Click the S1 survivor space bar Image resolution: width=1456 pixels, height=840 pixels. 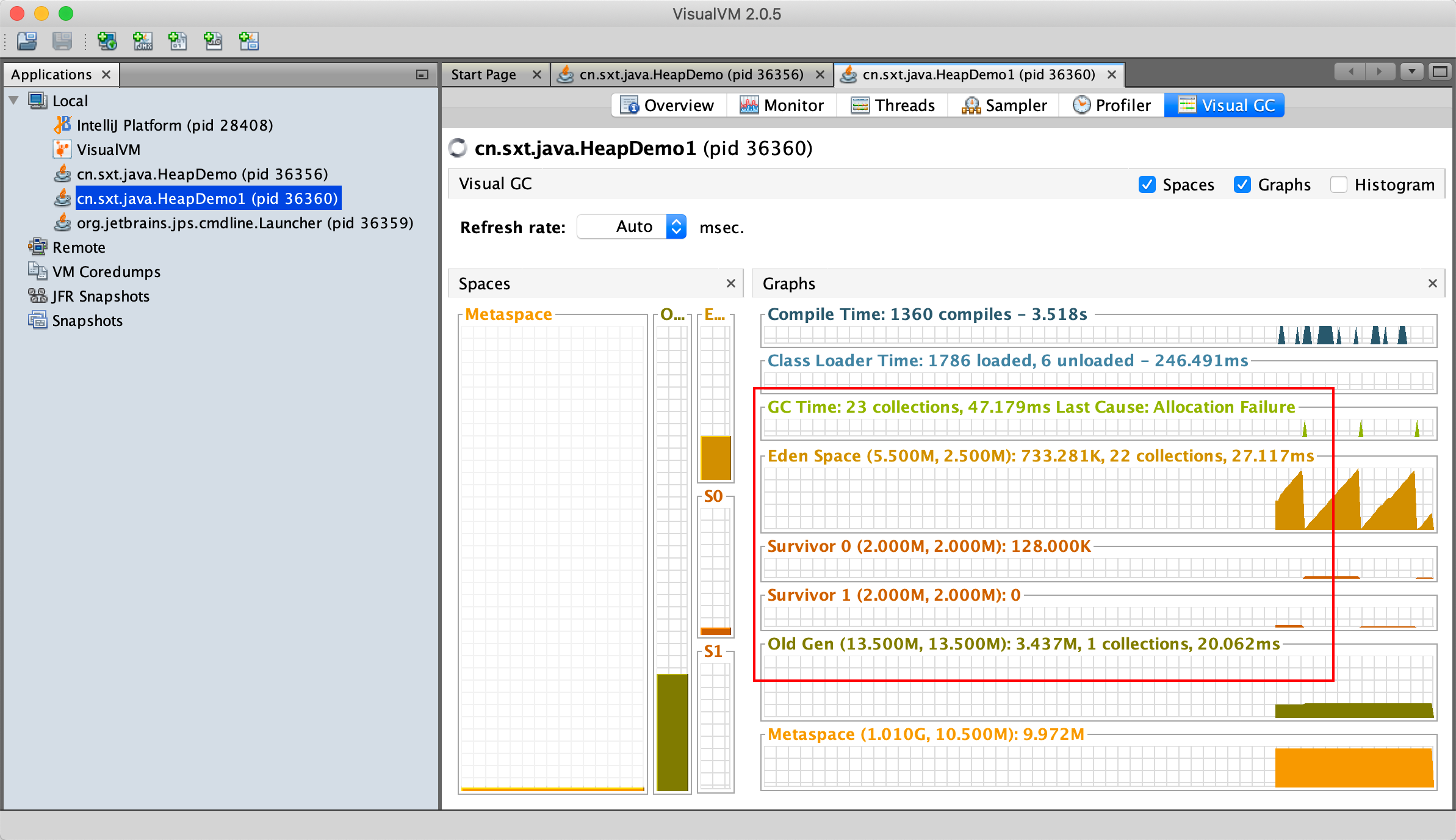point(715,726)
